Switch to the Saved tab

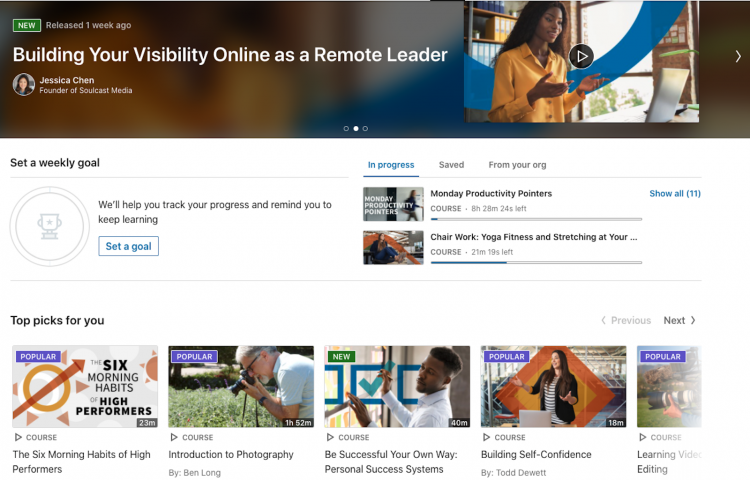[x=452, y=165]
